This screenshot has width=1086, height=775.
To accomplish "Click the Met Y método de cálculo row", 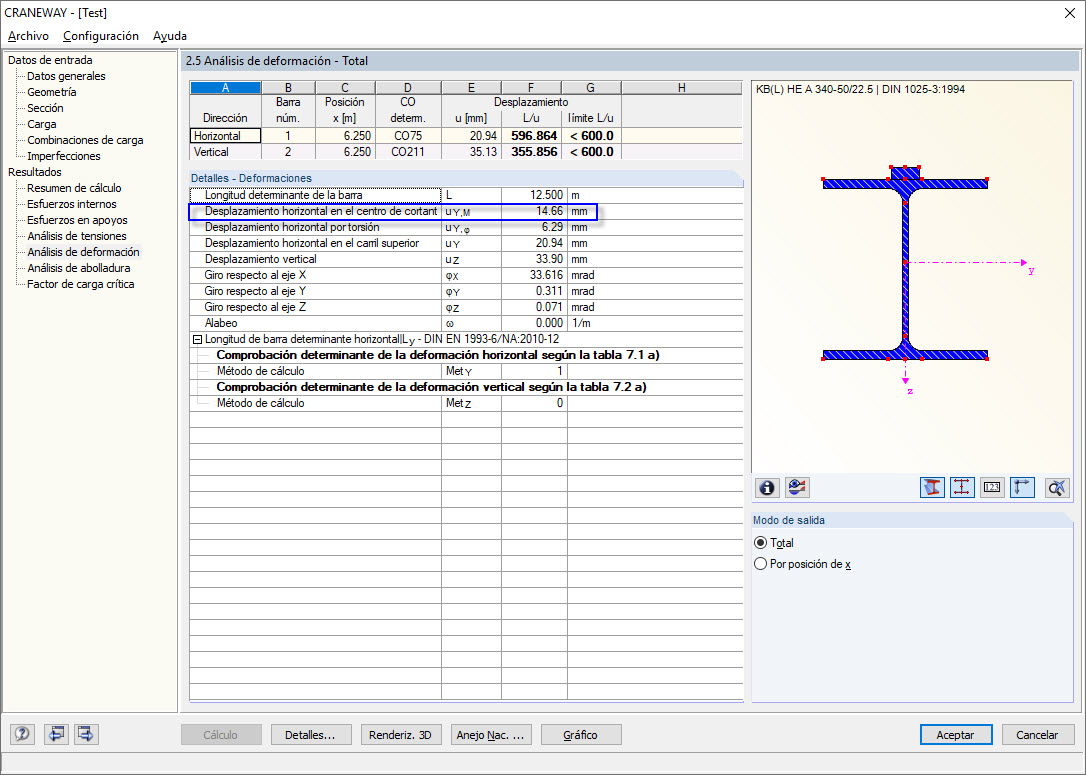I will click(x=466, y=371).
